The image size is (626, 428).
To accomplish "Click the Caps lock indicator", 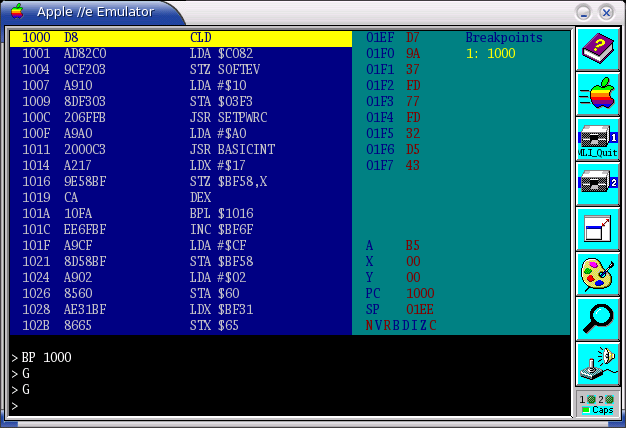I will 598,410.
